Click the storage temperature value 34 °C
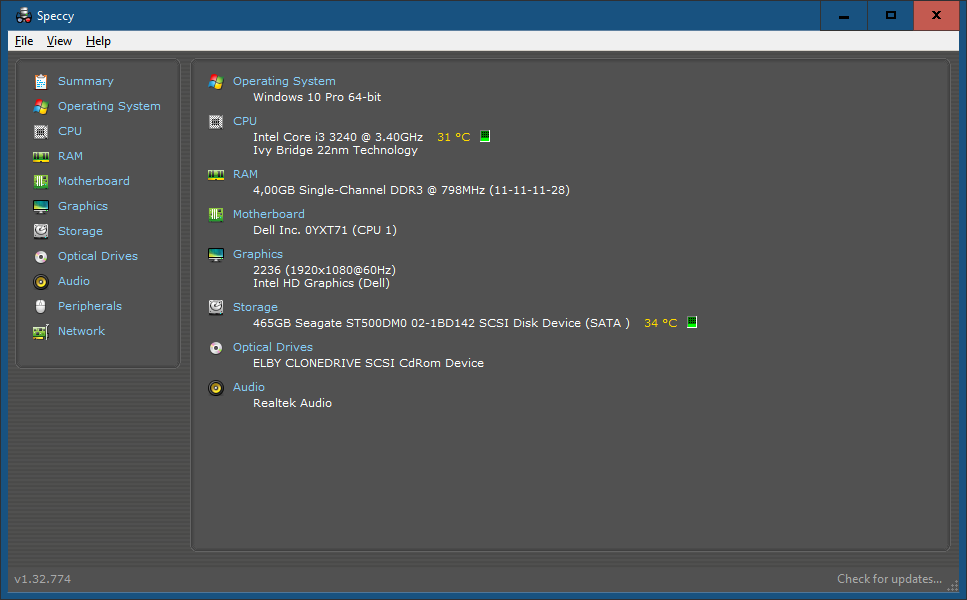 coord(660,323)
